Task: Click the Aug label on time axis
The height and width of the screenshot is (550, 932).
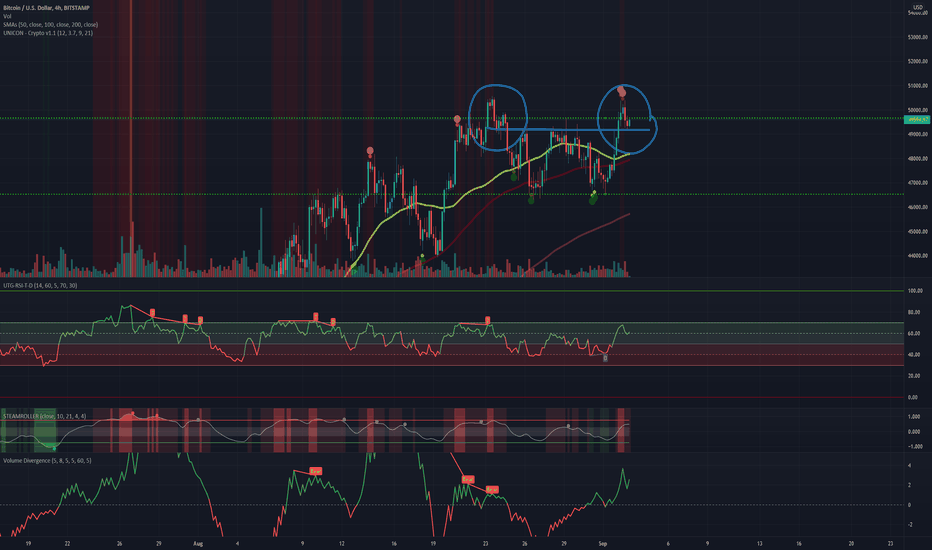Action: tap(198, 543)
